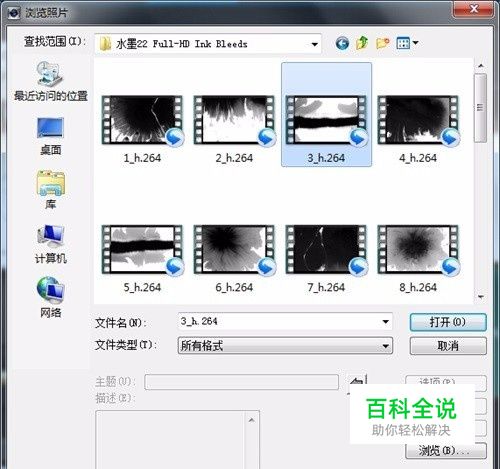Select the 4_h.264 video thumbnail

(x=418, y=120)
